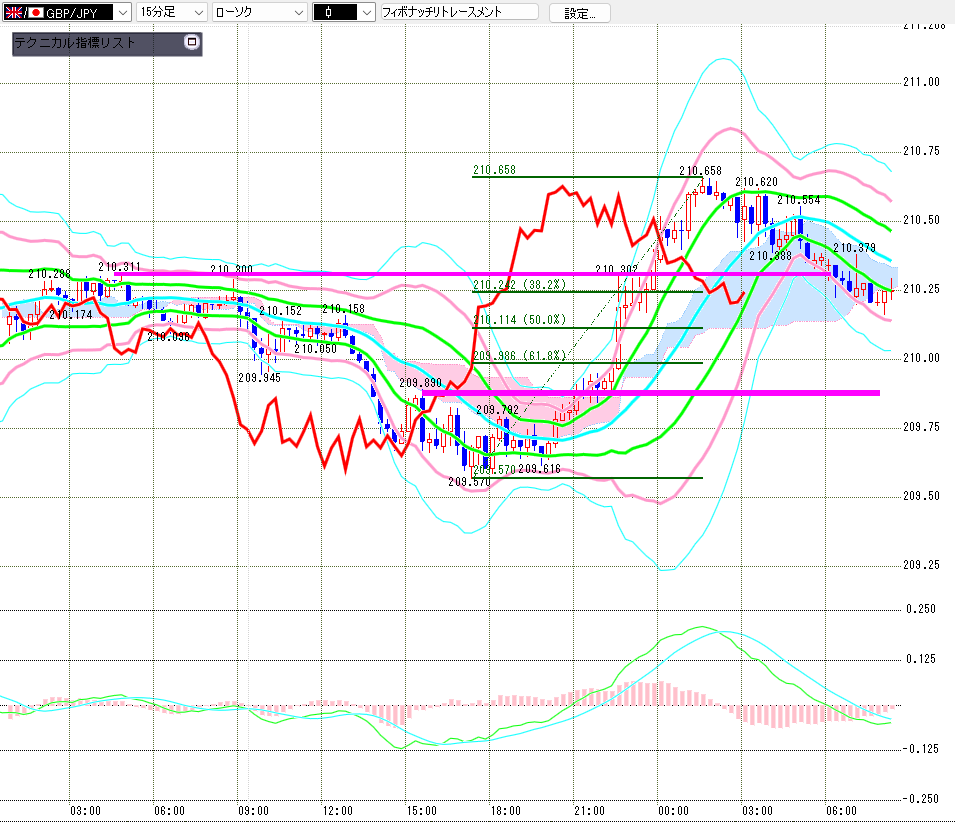Screen dimensions: 955x822
Task: Click the 21:00 time axis label
Action: tap(590, 811)
